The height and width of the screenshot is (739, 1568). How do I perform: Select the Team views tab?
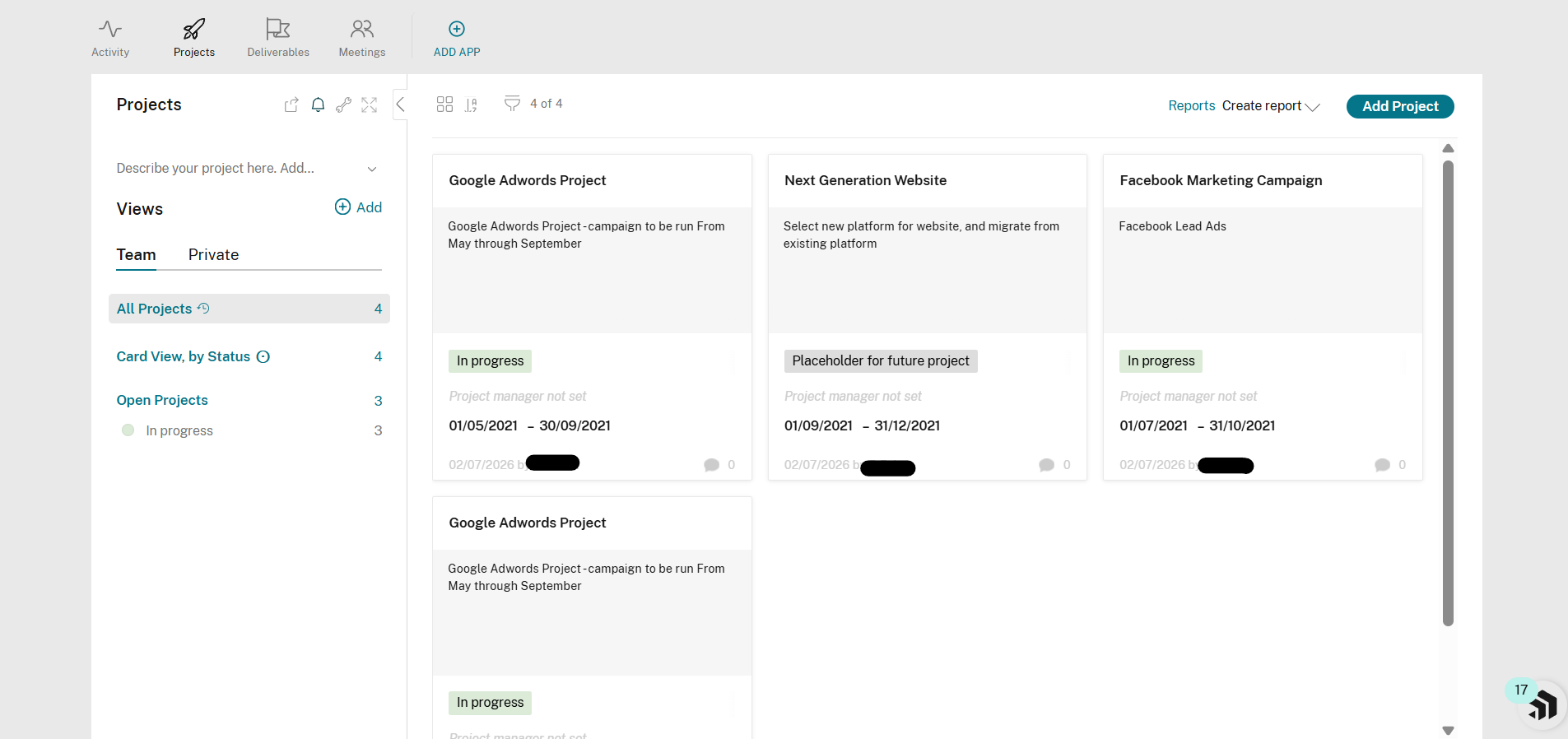coord(136,255)
